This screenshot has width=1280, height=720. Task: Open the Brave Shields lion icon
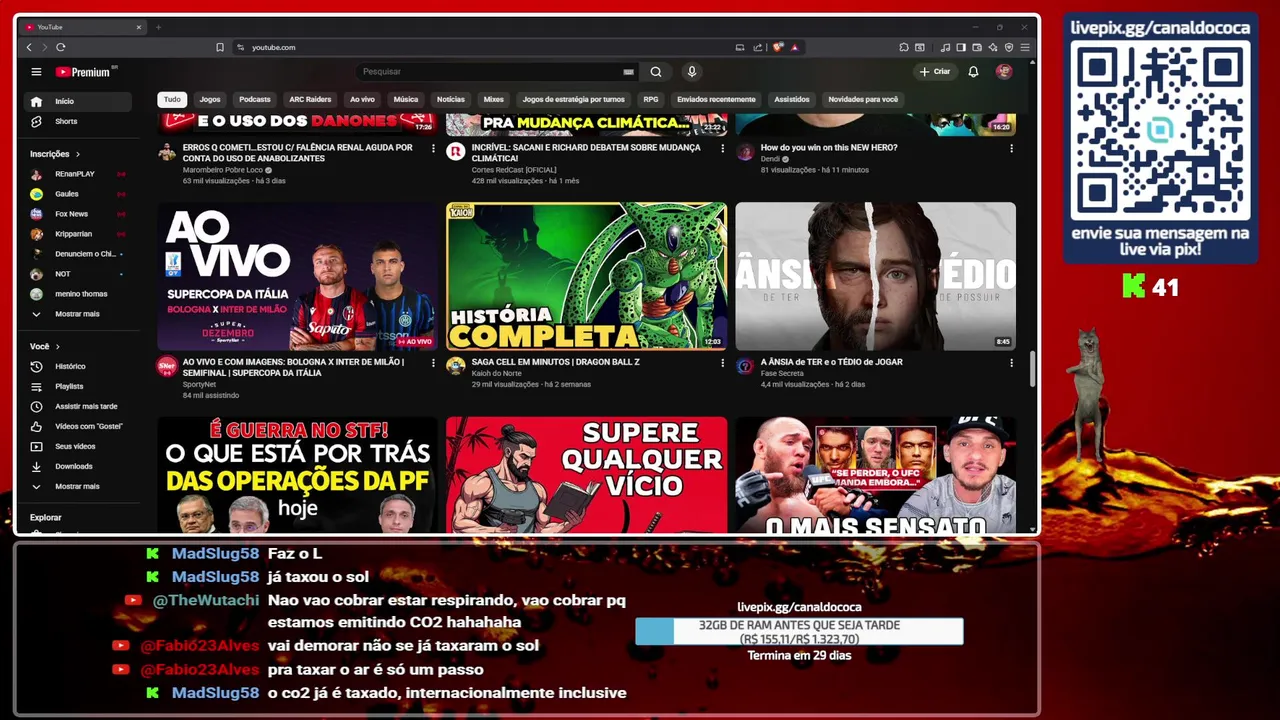tap(778, 47)
